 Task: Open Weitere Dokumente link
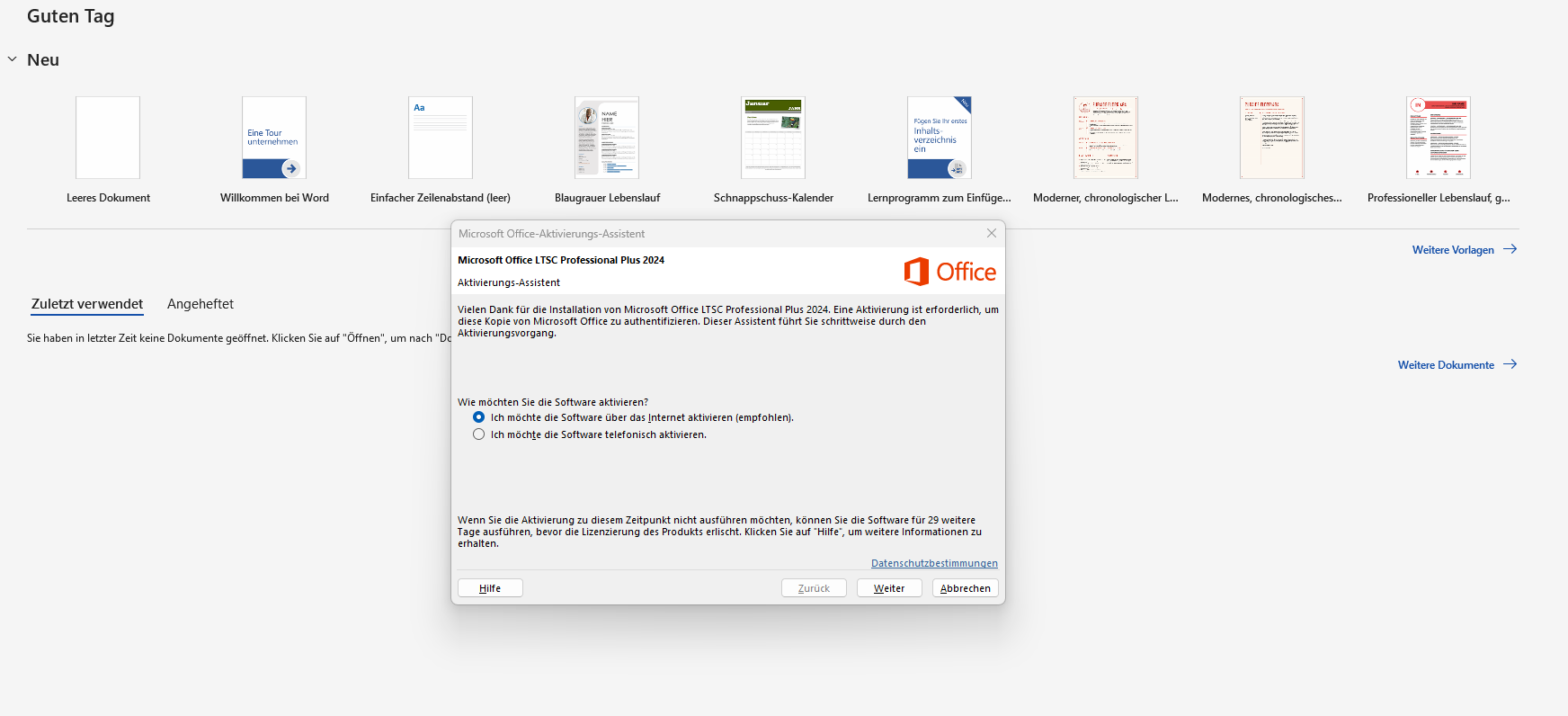click(x=1457, y=364)
